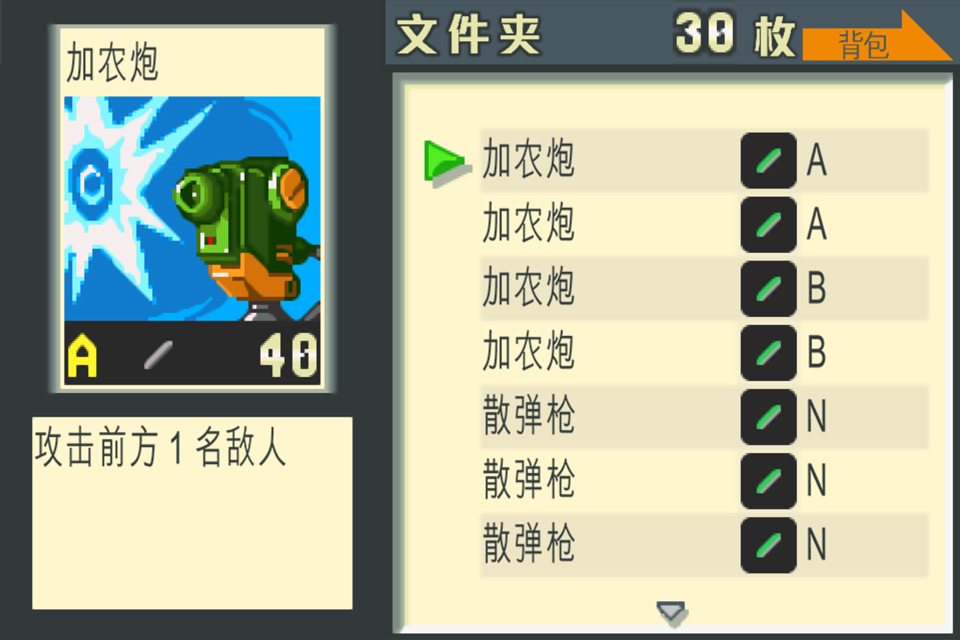The width and height of the screenshot is (960, 640).
Task: Click the 加农炮 cannon card artwork
Action: [x=192, y=208]
